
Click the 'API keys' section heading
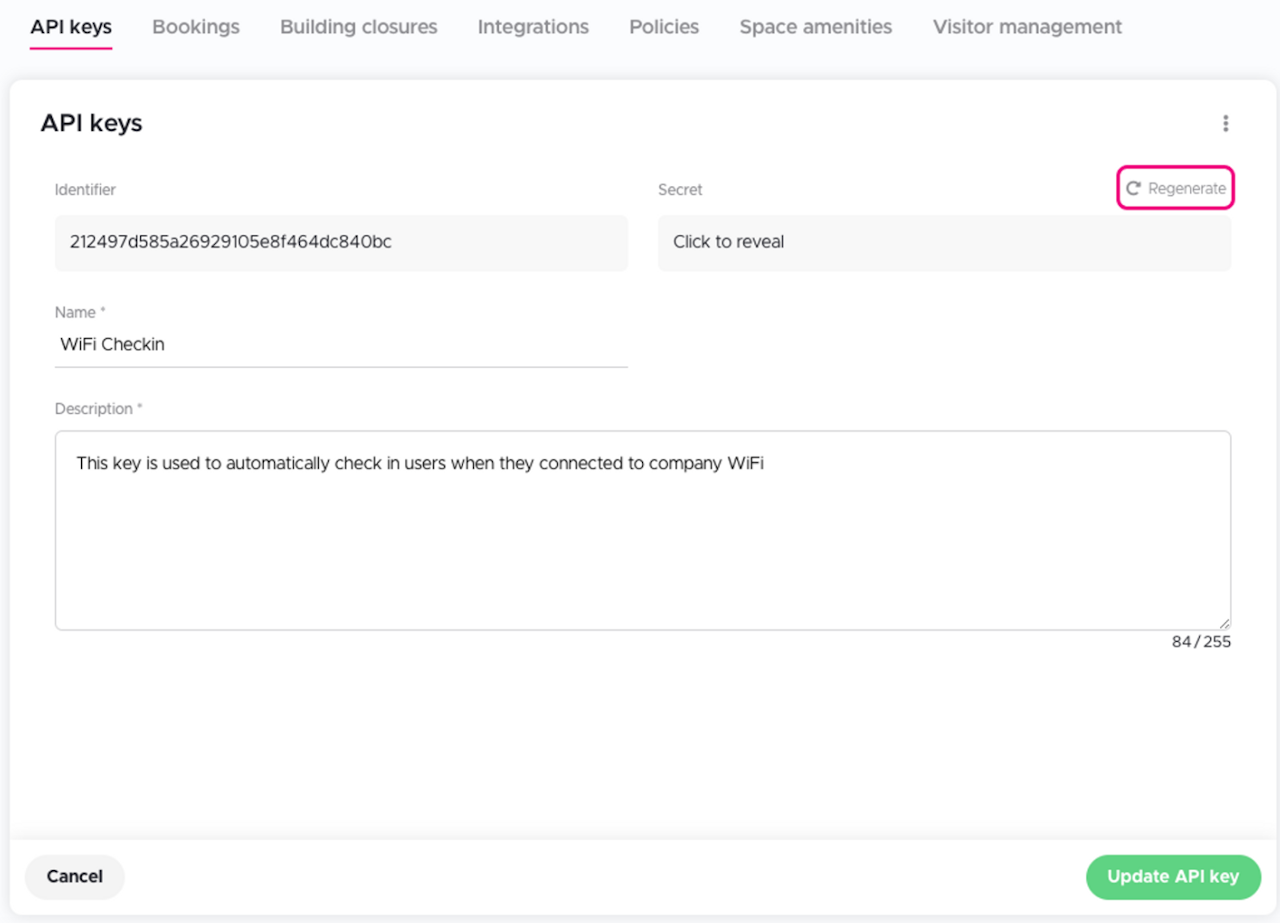91,123
